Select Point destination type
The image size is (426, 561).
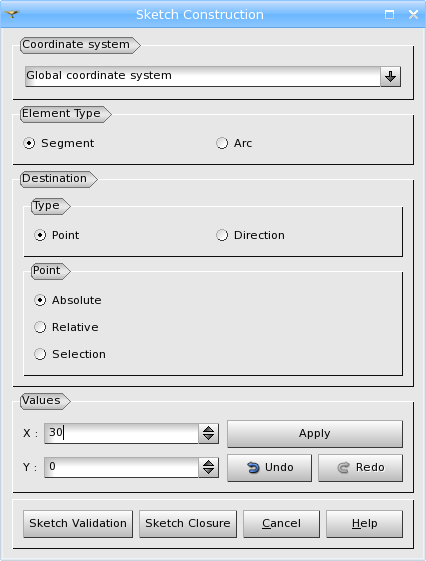click(x=57, y=235)
